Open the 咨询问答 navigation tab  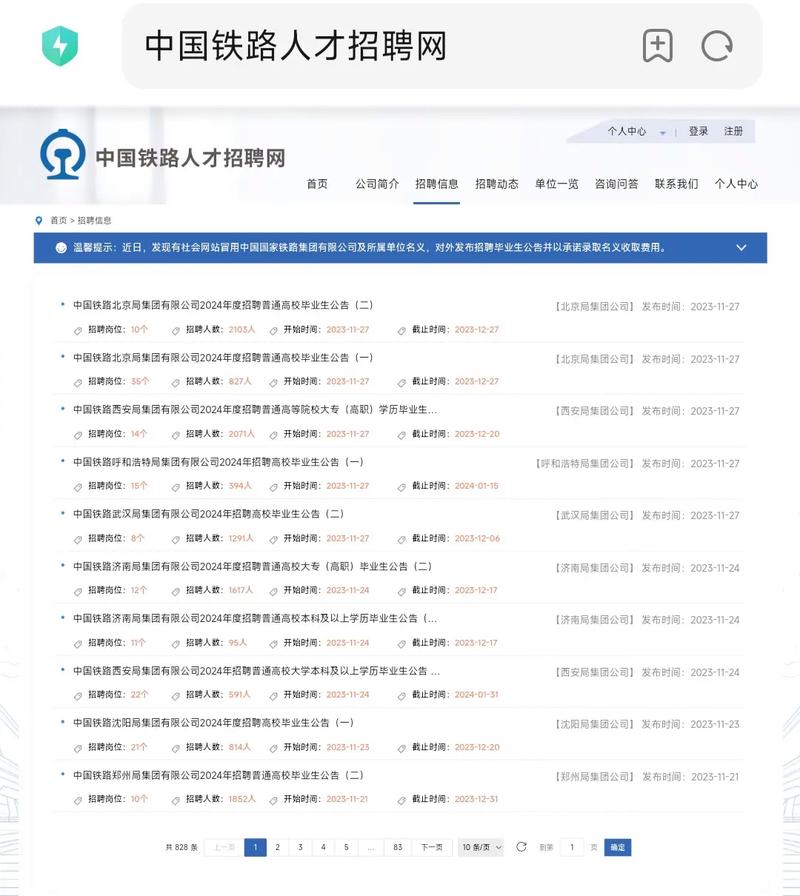[617, 184]
